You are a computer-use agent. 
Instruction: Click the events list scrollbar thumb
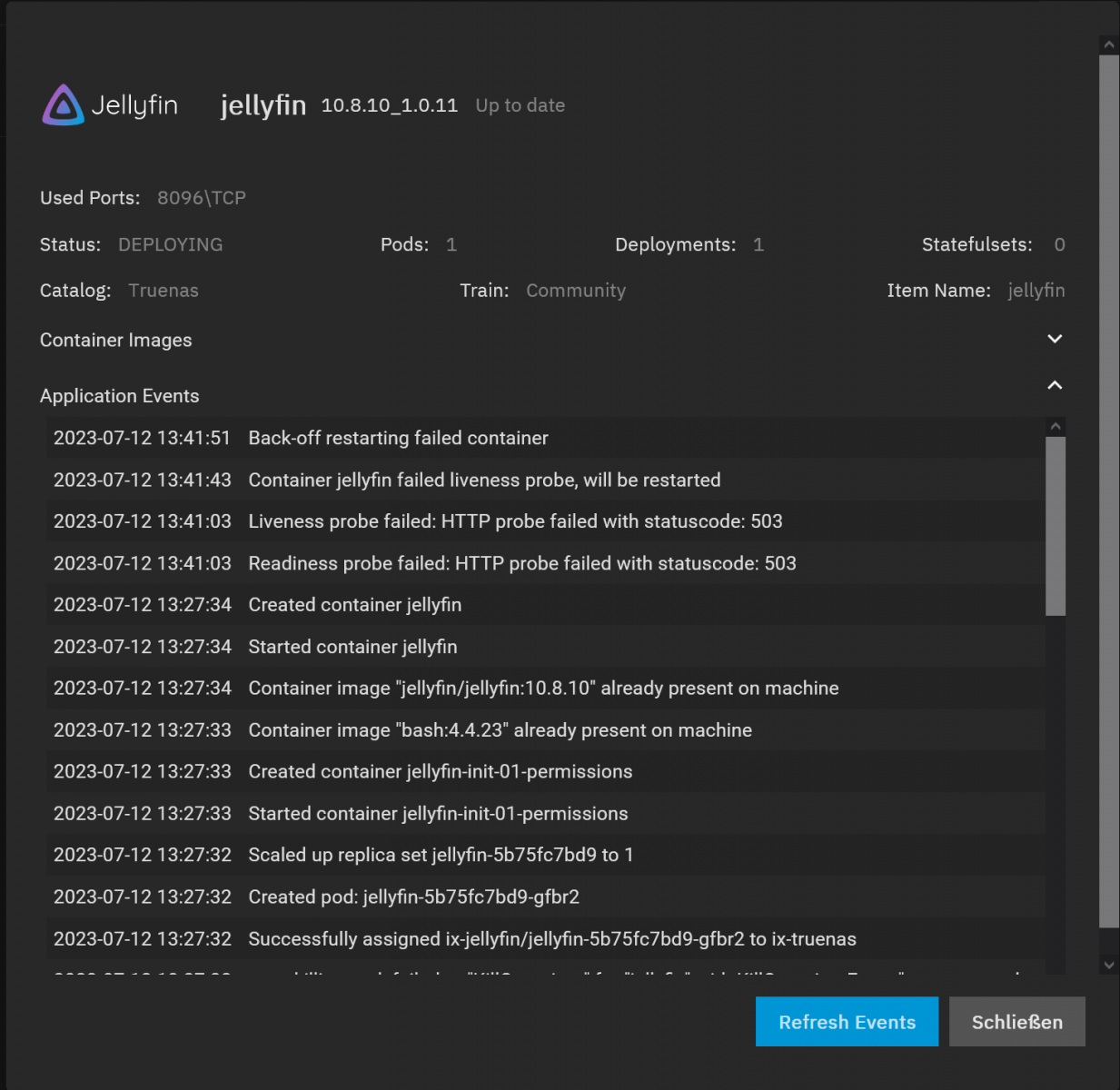click(x=1056, y=526)
